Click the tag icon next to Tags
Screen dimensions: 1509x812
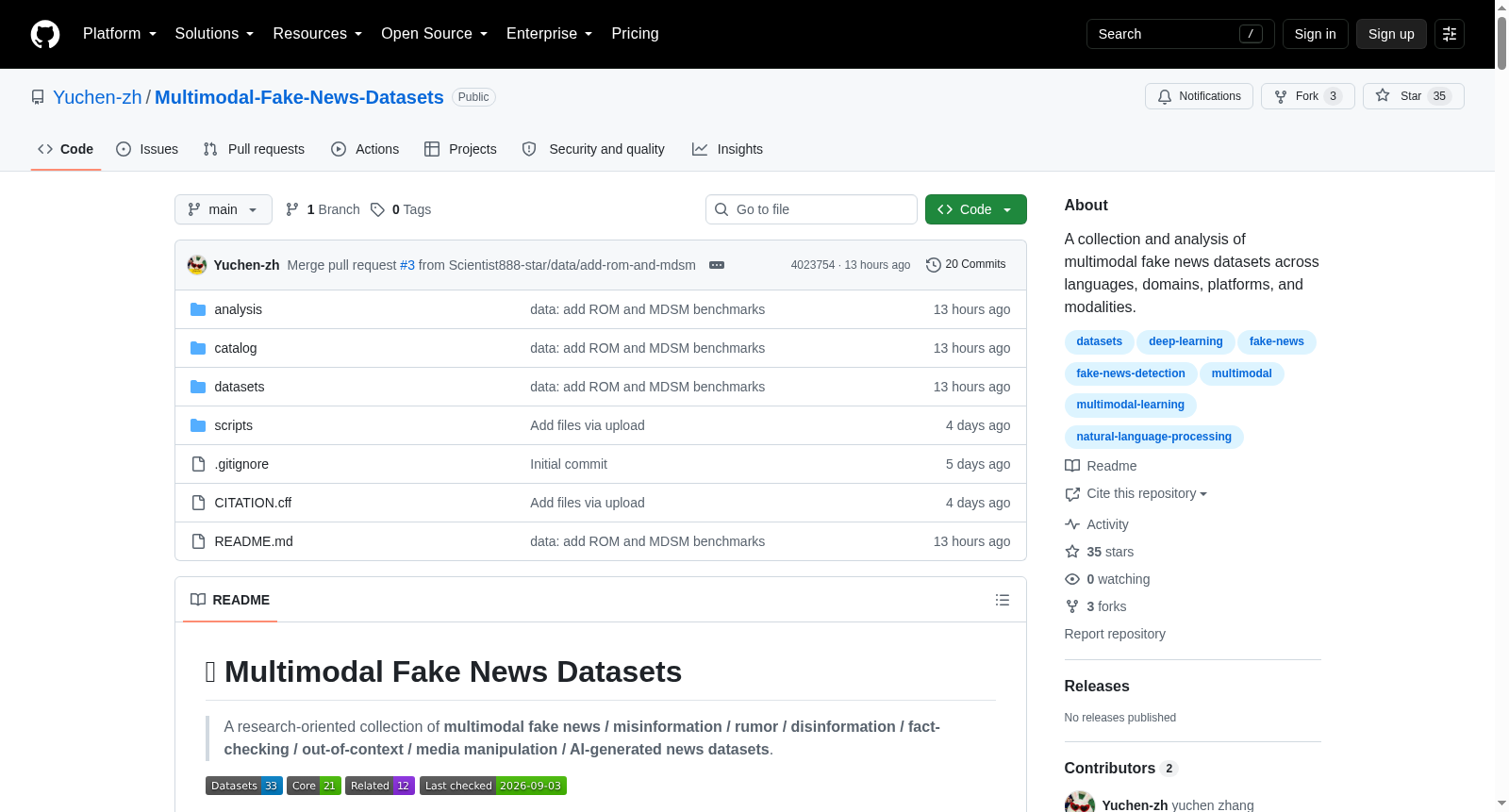377,209
